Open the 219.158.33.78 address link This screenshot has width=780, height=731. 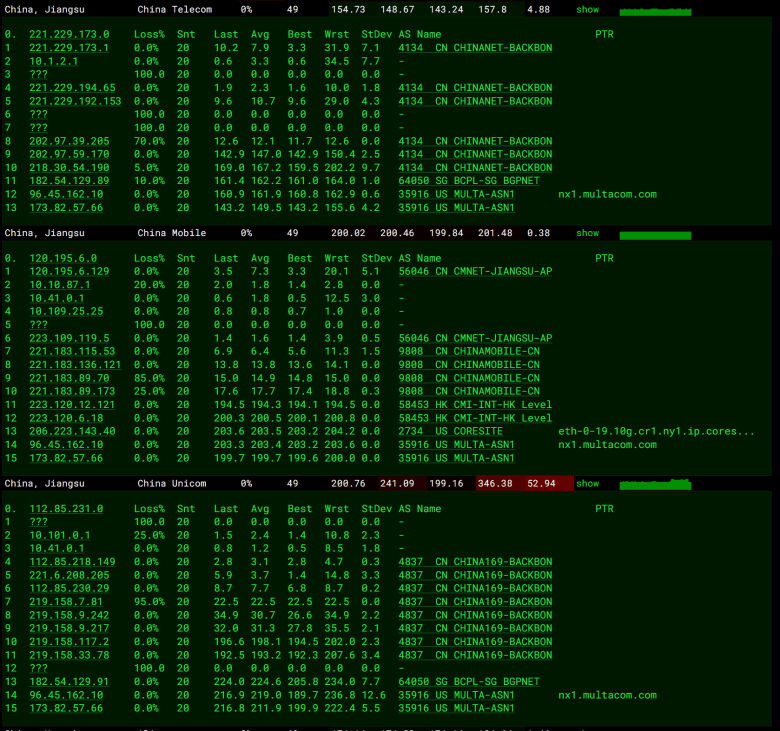tap(69, 656)
